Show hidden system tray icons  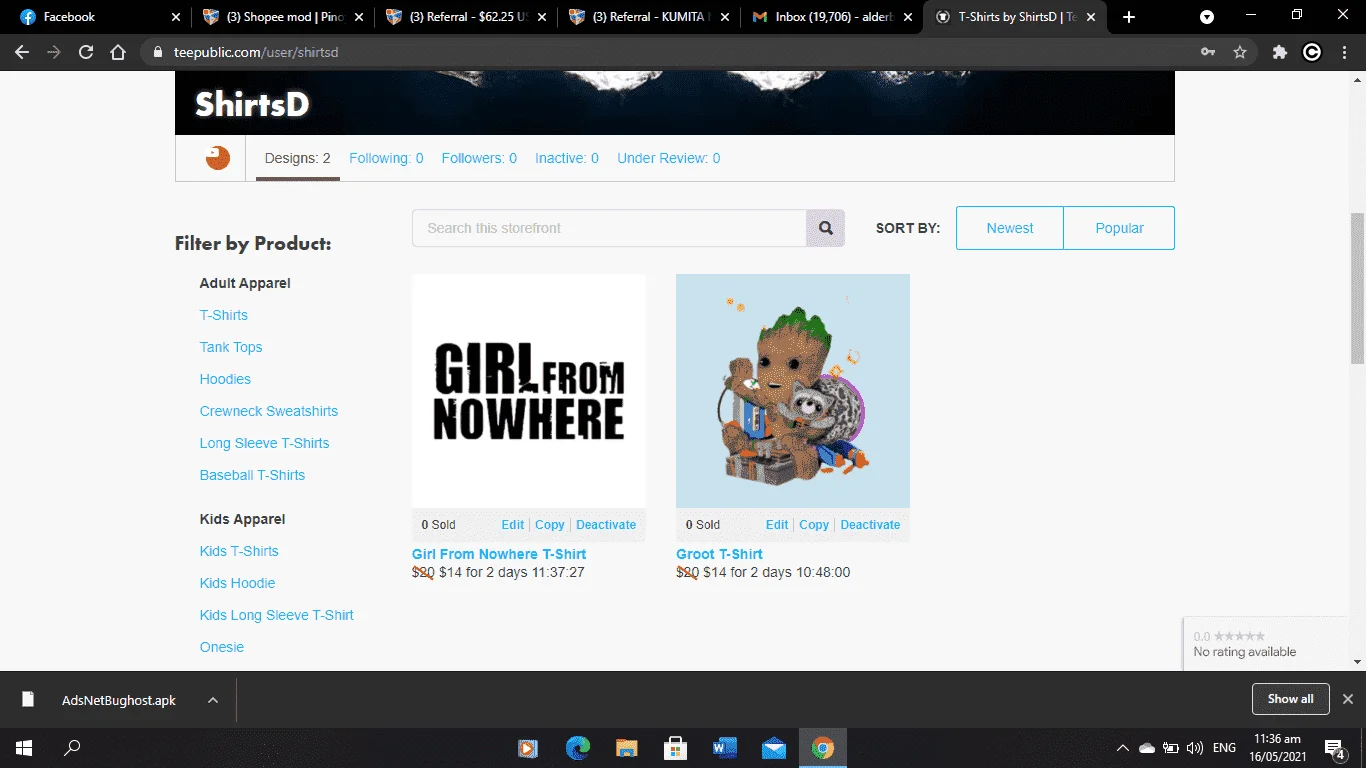1123,748
